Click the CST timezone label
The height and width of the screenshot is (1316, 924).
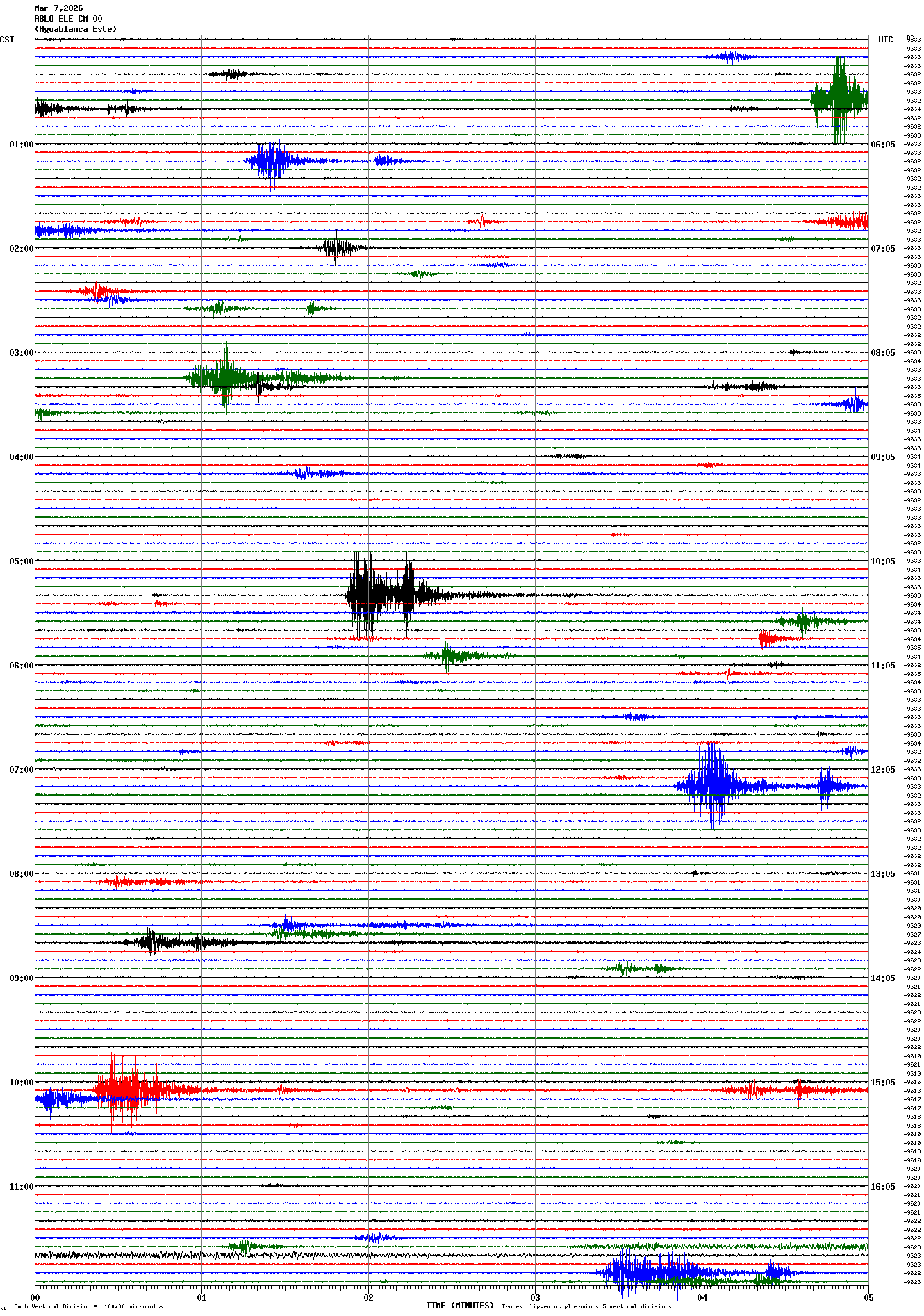[7, 40]
